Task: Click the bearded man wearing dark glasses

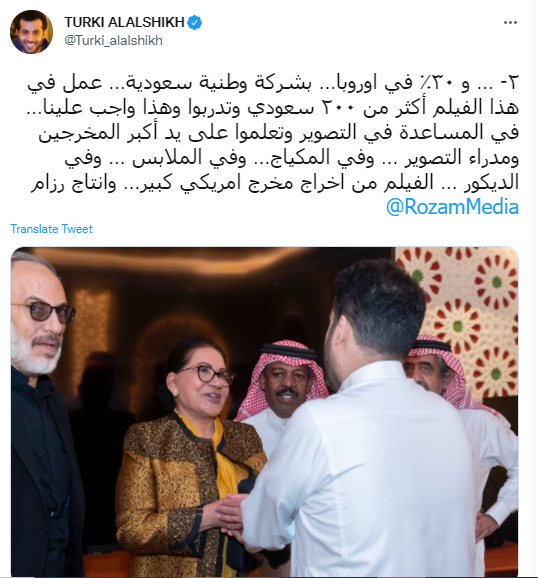Action: click(x=42, y=413)
